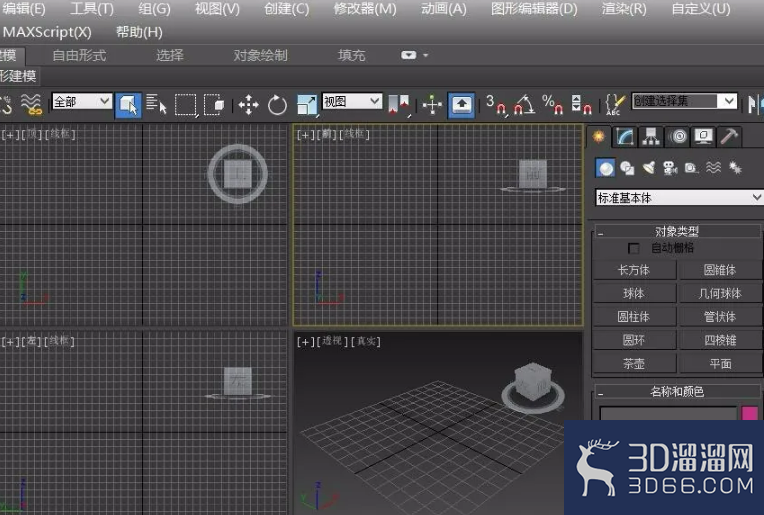Open the magenta object color swatch
Image resolution: width=764 pixels, height=515 pixels.
[749, 413]
